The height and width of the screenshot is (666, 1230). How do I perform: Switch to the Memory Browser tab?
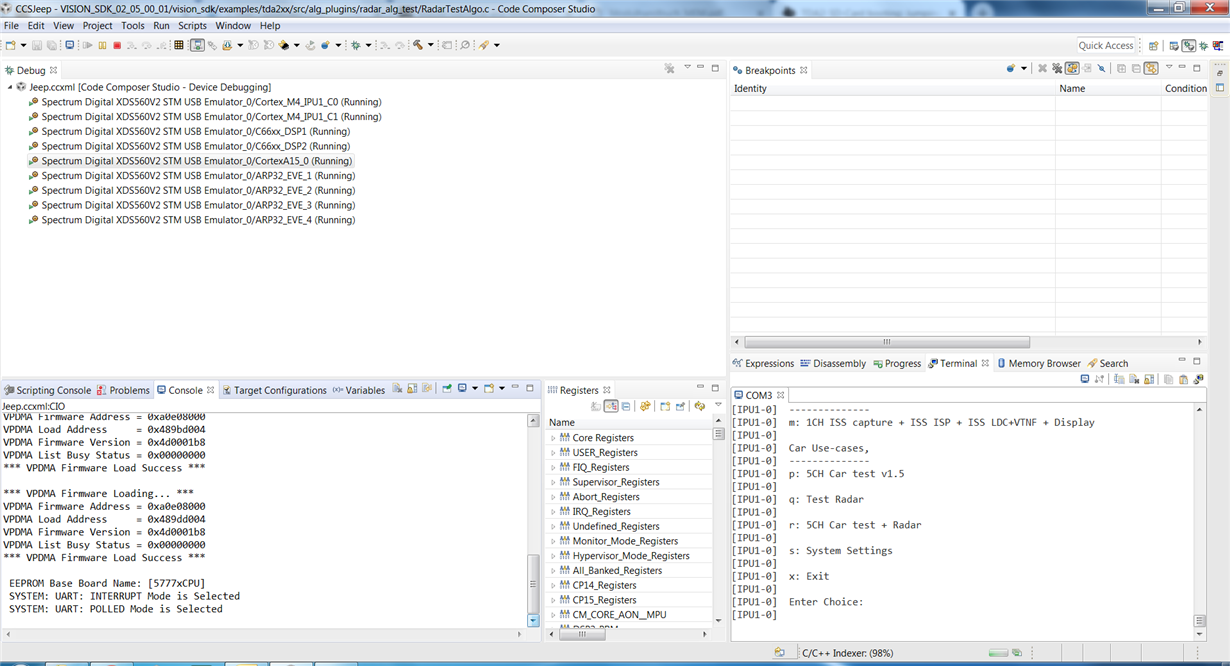pyautogui.click(x=1038, y=363)
